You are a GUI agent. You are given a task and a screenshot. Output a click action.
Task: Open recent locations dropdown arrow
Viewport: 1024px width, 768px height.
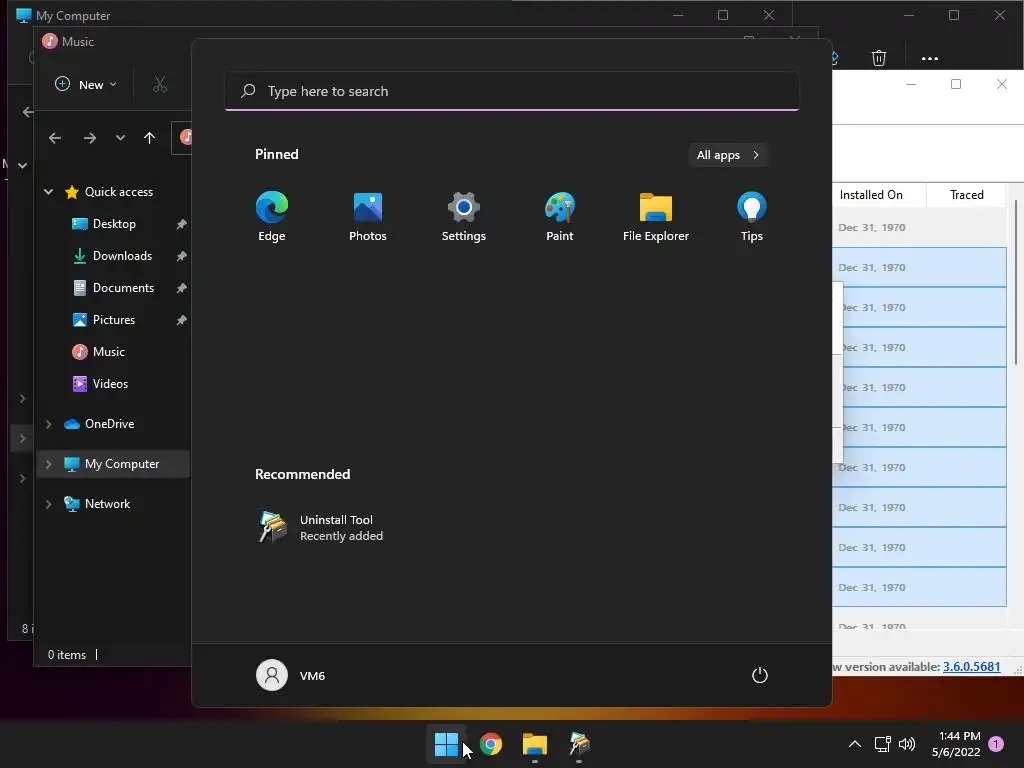(120, 138)
